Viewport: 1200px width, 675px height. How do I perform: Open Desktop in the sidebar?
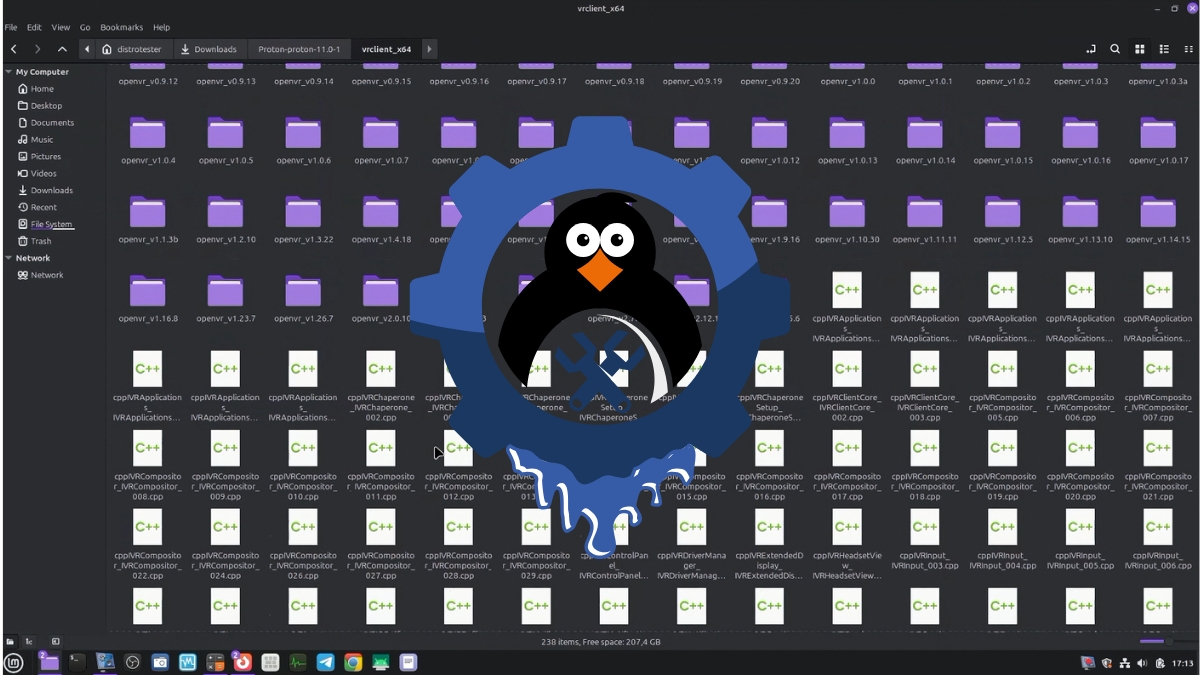[46, 106]
